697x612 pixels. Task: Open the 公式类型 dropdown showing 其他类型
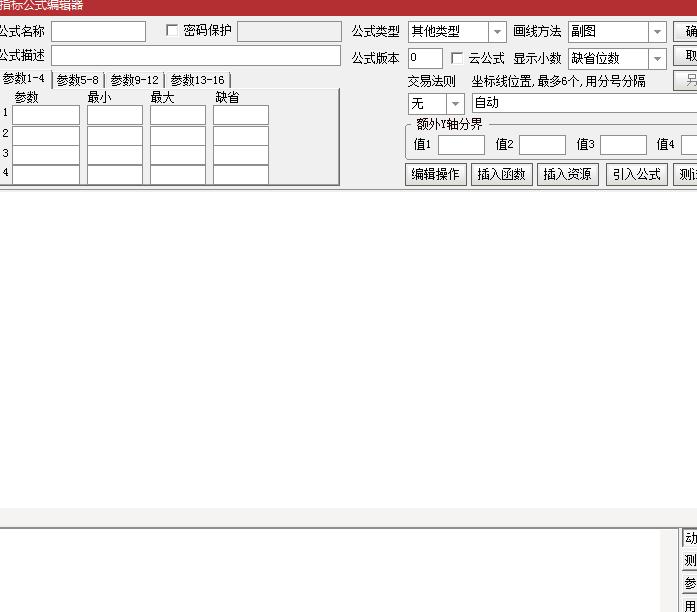pyautogui.click(x=457, y=32)
